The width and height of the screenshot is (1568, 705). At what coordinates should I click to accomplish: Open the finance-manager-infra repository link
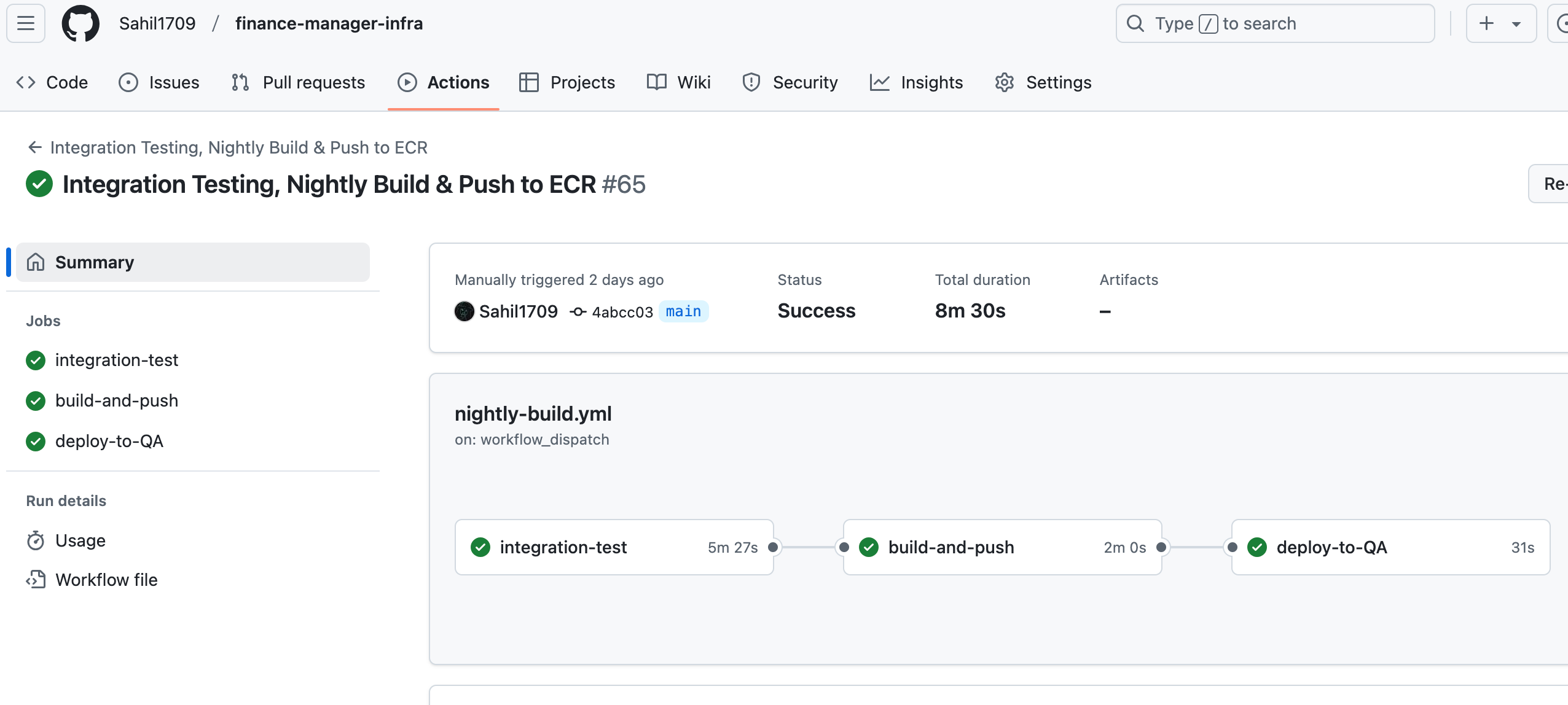click(329, 23)
